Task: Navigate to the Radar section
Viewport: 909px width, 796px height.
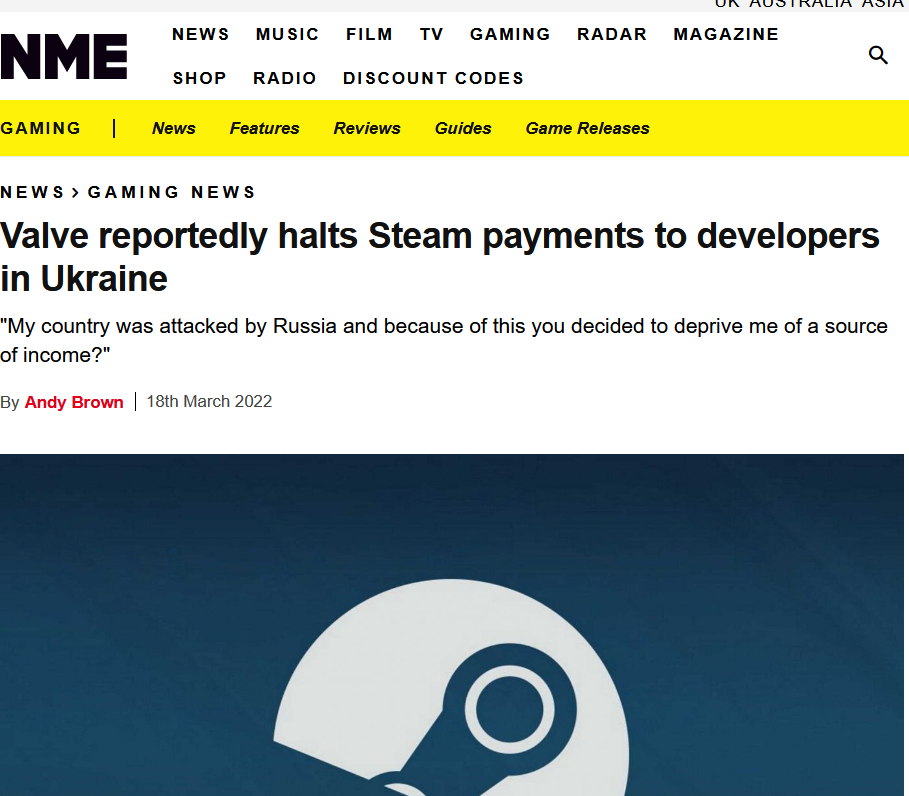Action: click(x=611, y=34)
